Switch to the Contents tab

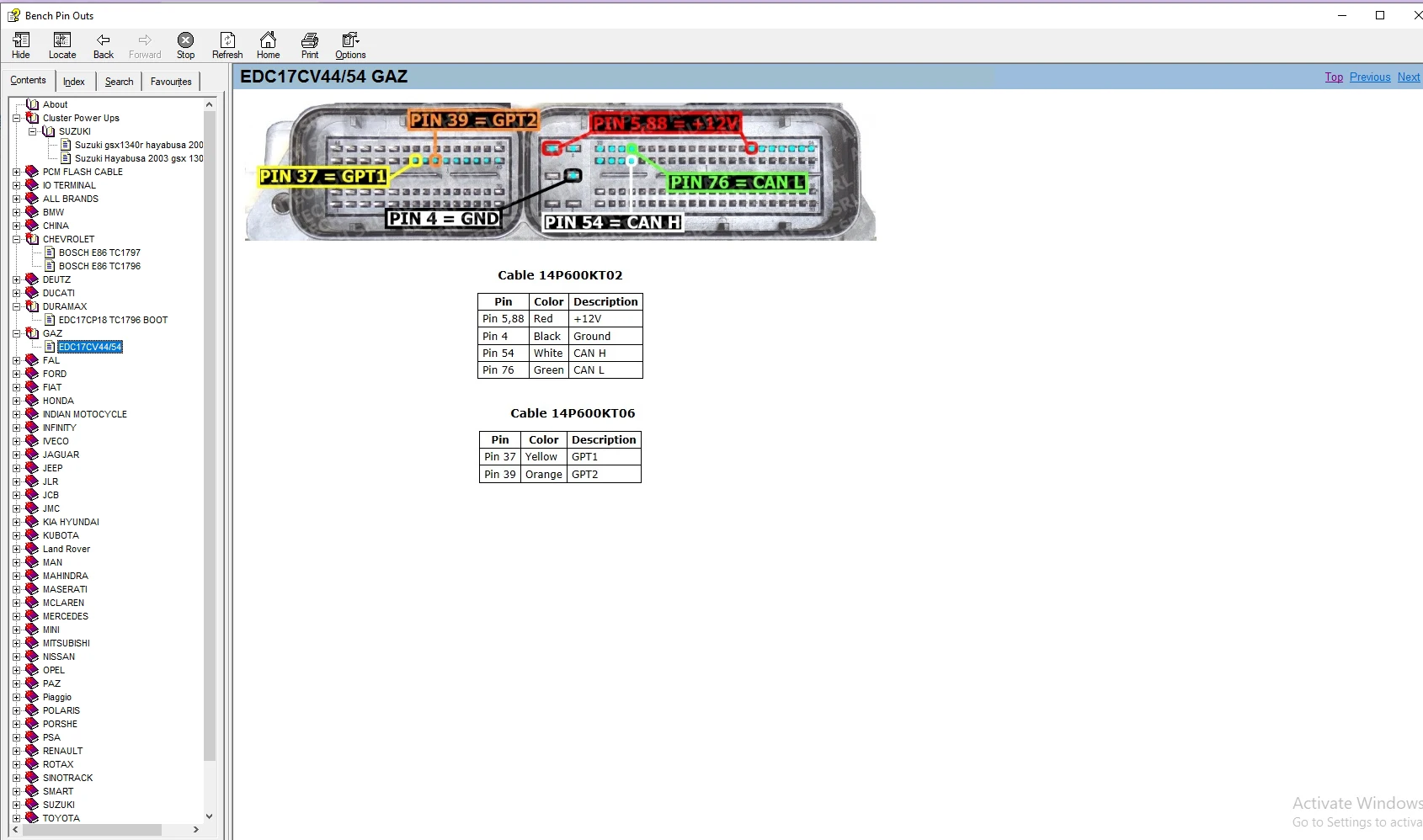pos(29,80)
